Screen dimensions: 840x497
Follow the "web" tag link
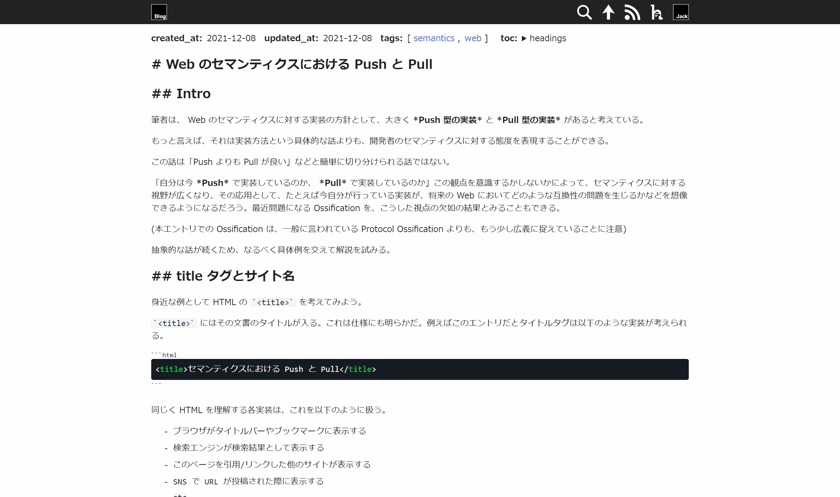472,38
